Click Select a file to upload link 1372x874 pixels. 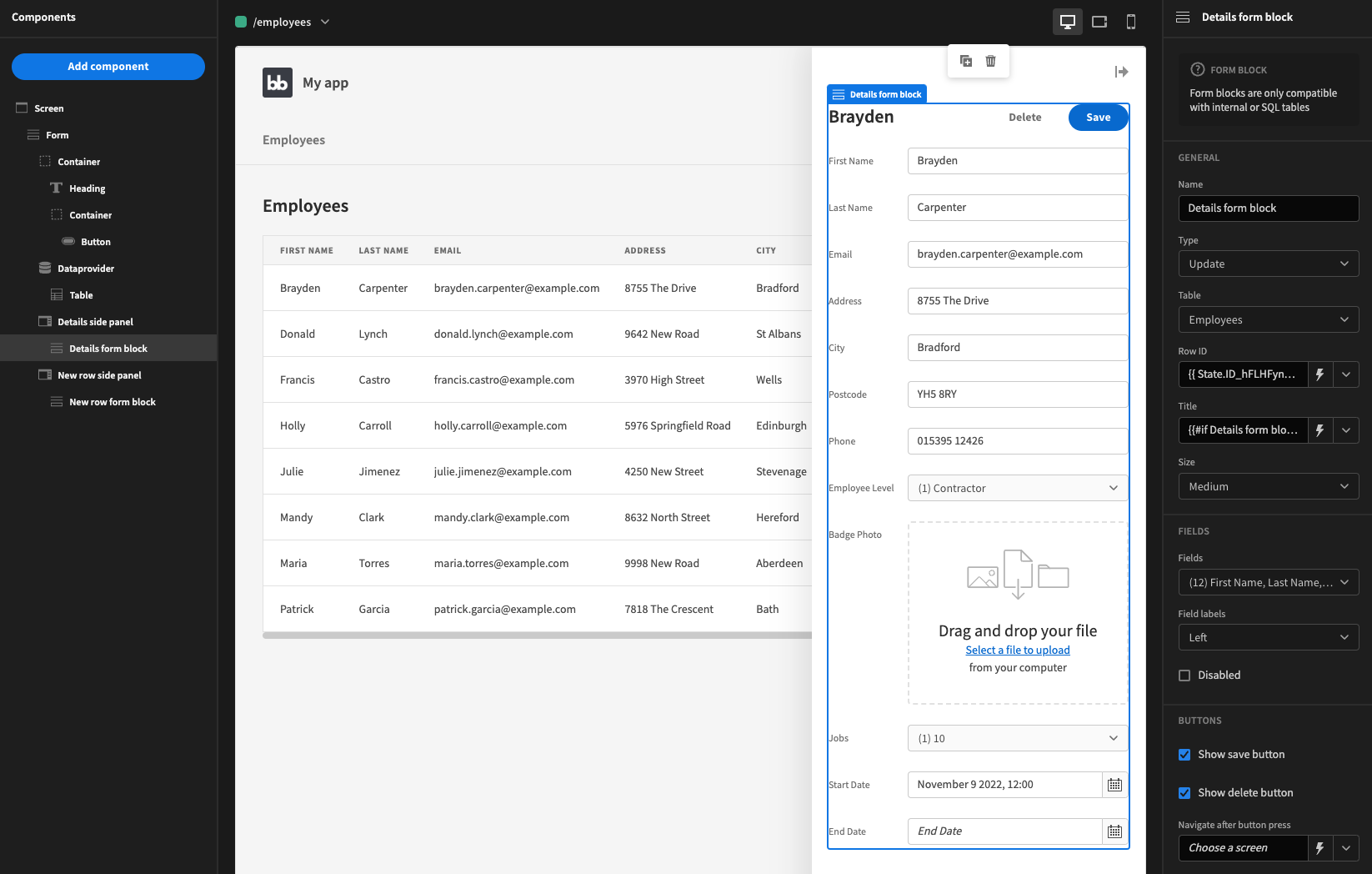pos(1018,650)
